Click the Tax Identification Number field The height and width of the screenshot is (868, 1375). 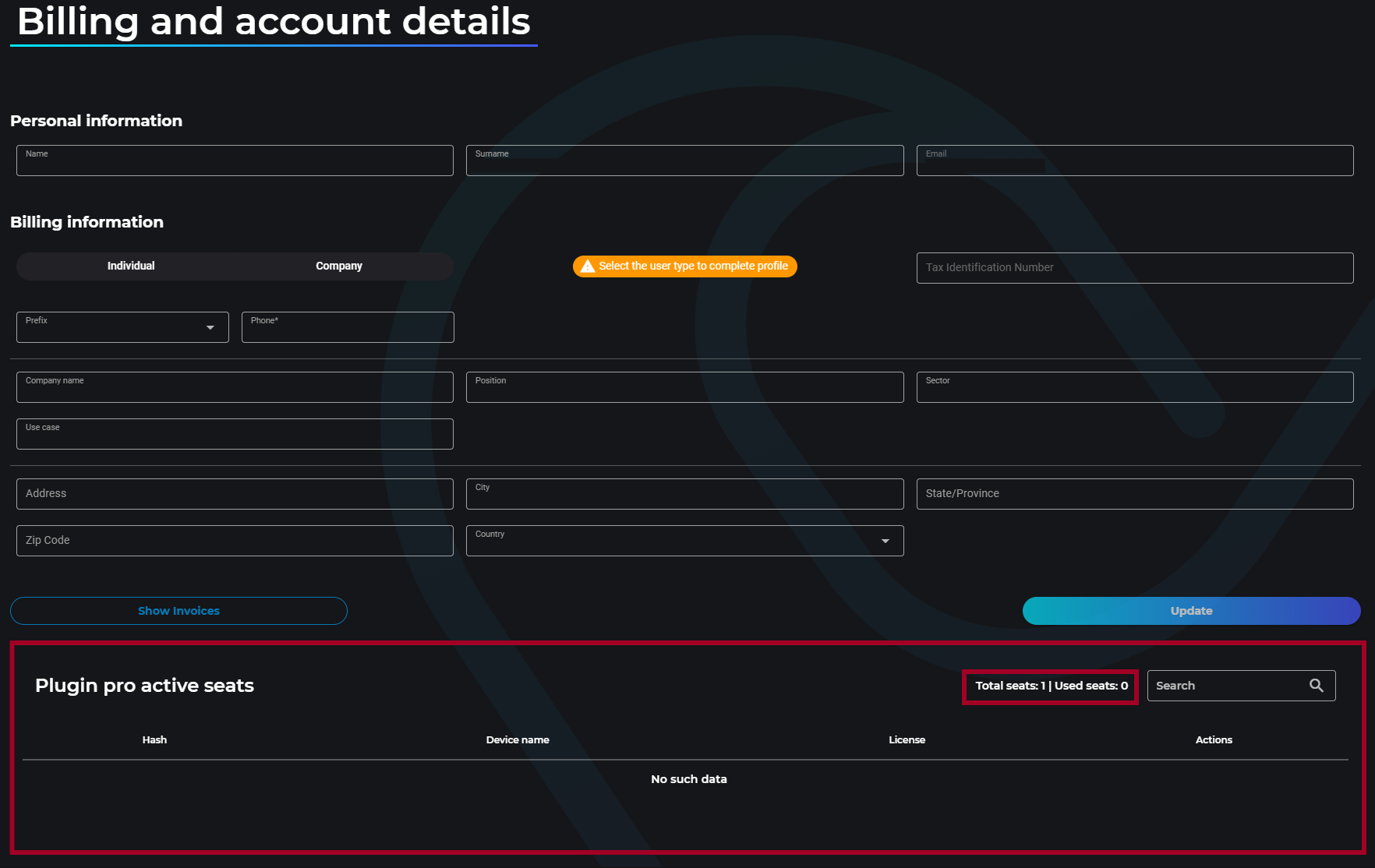1134,268
